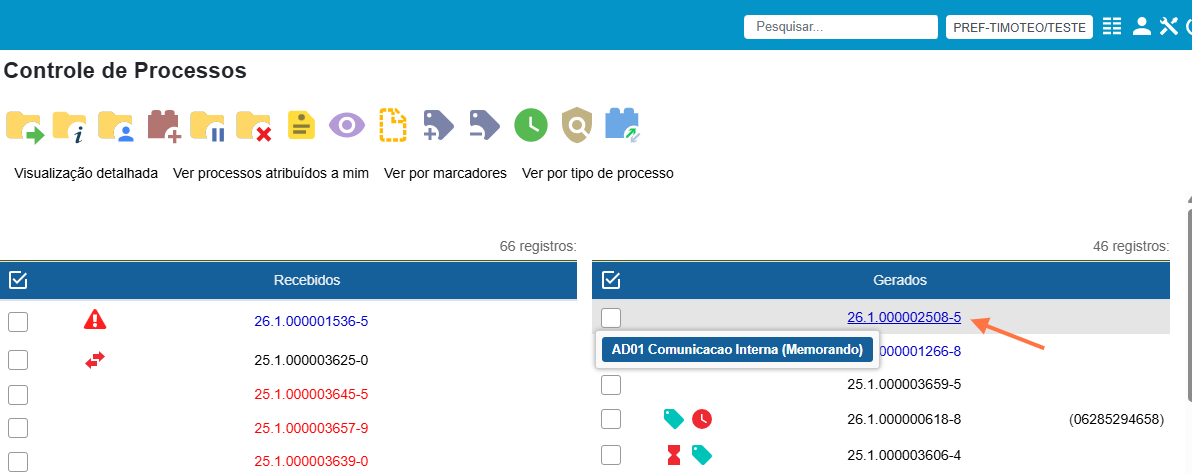Toggle select-all checkbox in Recebidos header
This screenshot has height=474, width=1192.
pyautogui.click(x=18, y=280)
